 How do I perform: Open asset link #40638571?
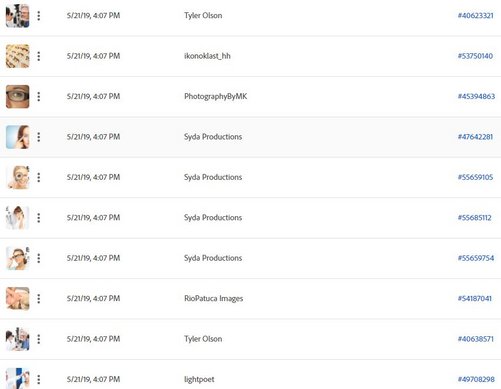(x=475, y=339)
